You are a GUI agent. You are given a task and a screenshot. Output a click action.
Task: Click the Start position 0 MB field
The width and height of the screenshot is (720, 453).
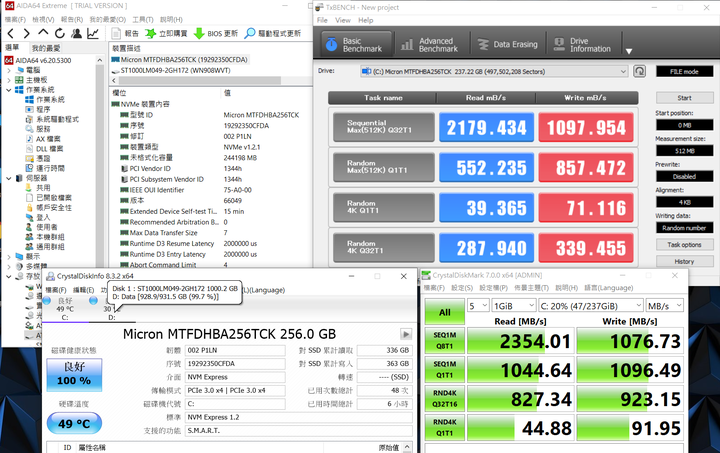point(684,125)
